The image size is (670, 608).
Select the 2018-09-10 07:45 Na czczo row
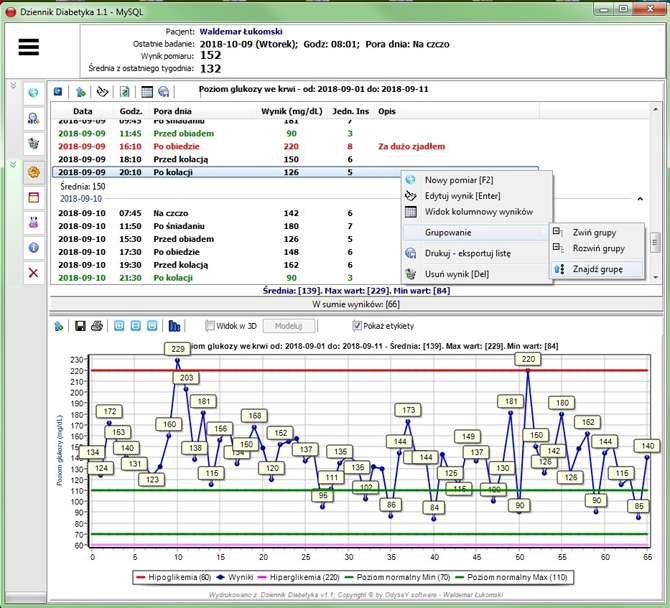226,213
